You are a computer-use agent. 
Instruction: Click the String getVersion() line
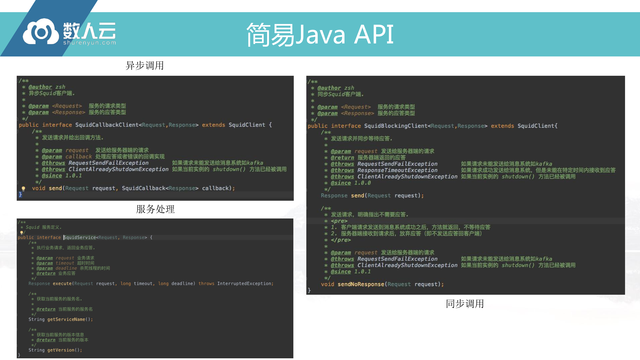pyautogui.click(x=55, y=350)
